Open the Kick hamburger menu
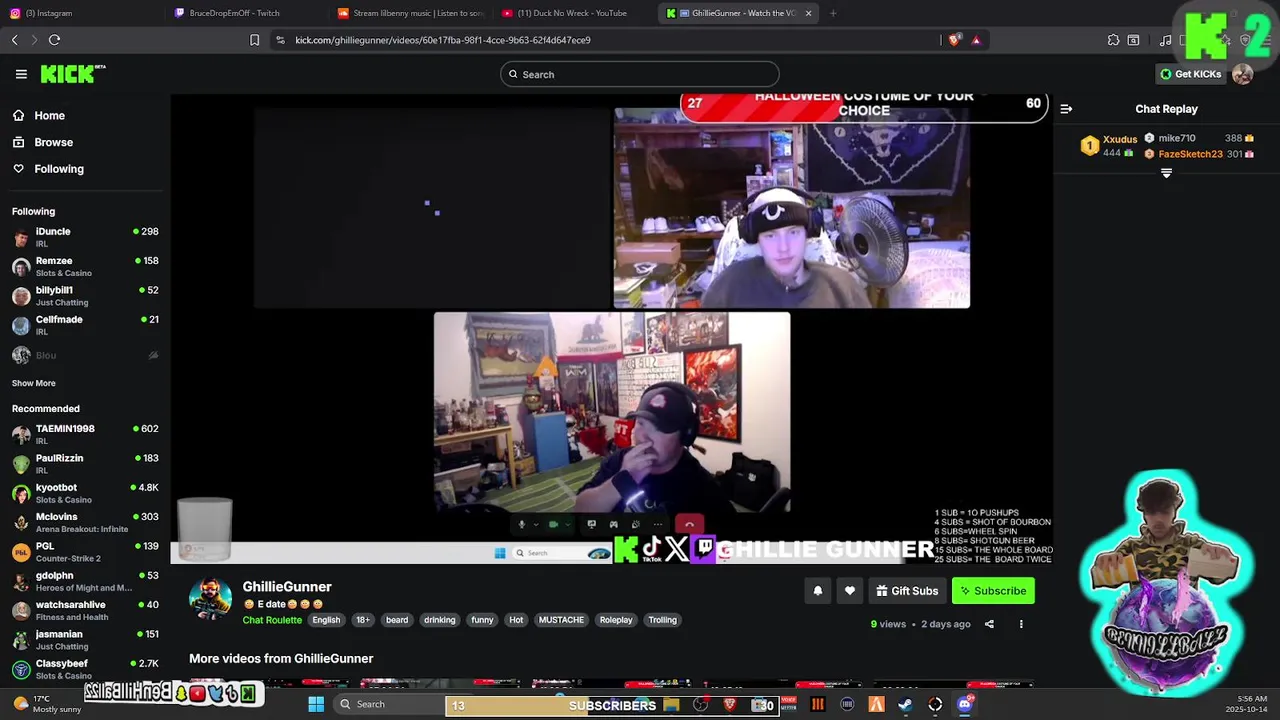This screenshot has height=720, width=1280. [x=21, y=74]
